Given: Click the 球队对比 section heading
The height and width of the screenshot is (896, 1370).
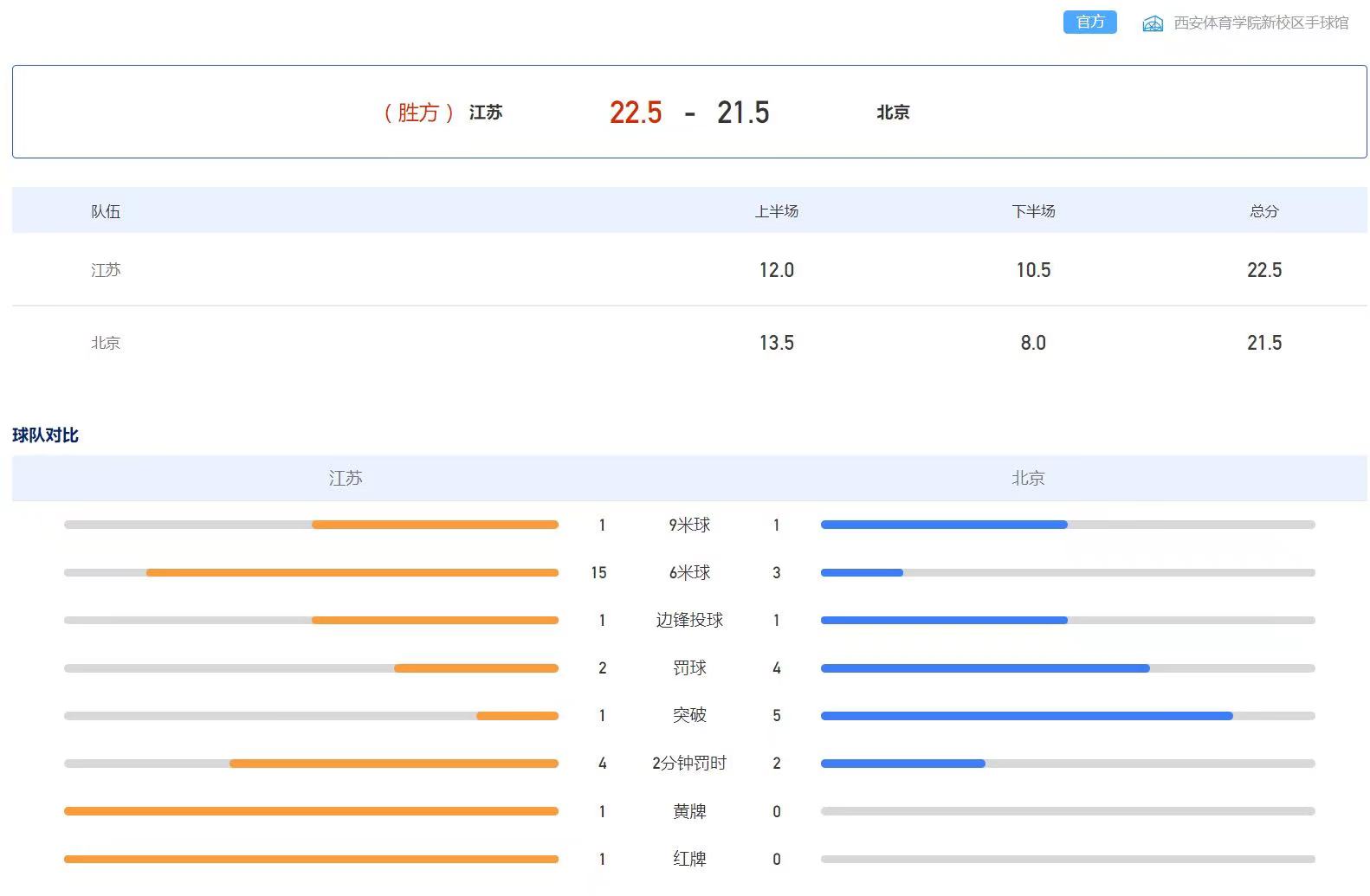Looking at the screenshot, I should 45,435.
